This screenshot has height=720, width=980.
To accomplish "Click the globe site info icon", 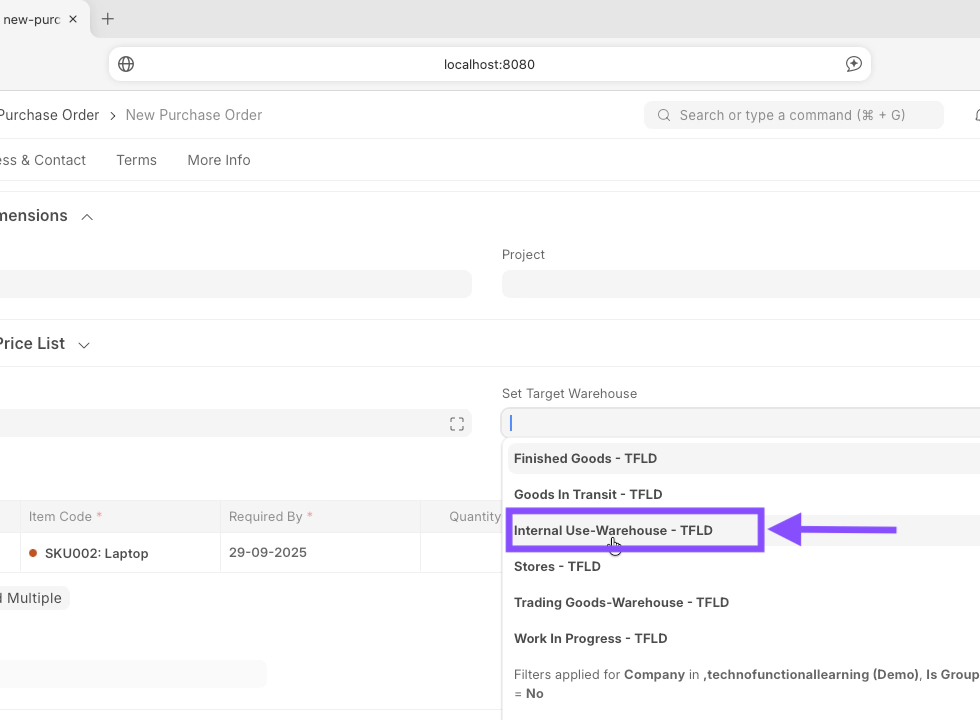I will (126, 64).
